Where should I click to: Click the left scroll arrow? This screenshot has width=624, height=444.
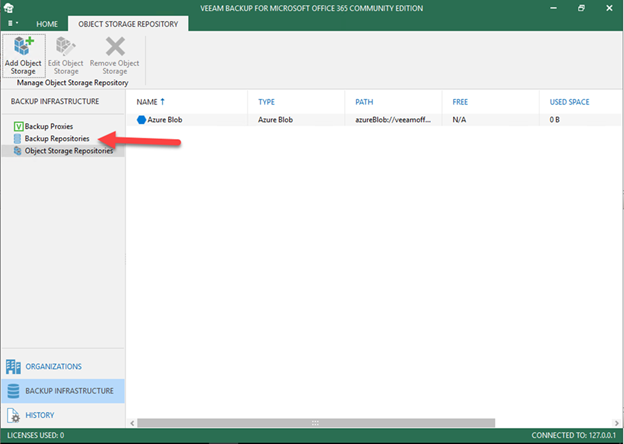(x=133, y=423)
